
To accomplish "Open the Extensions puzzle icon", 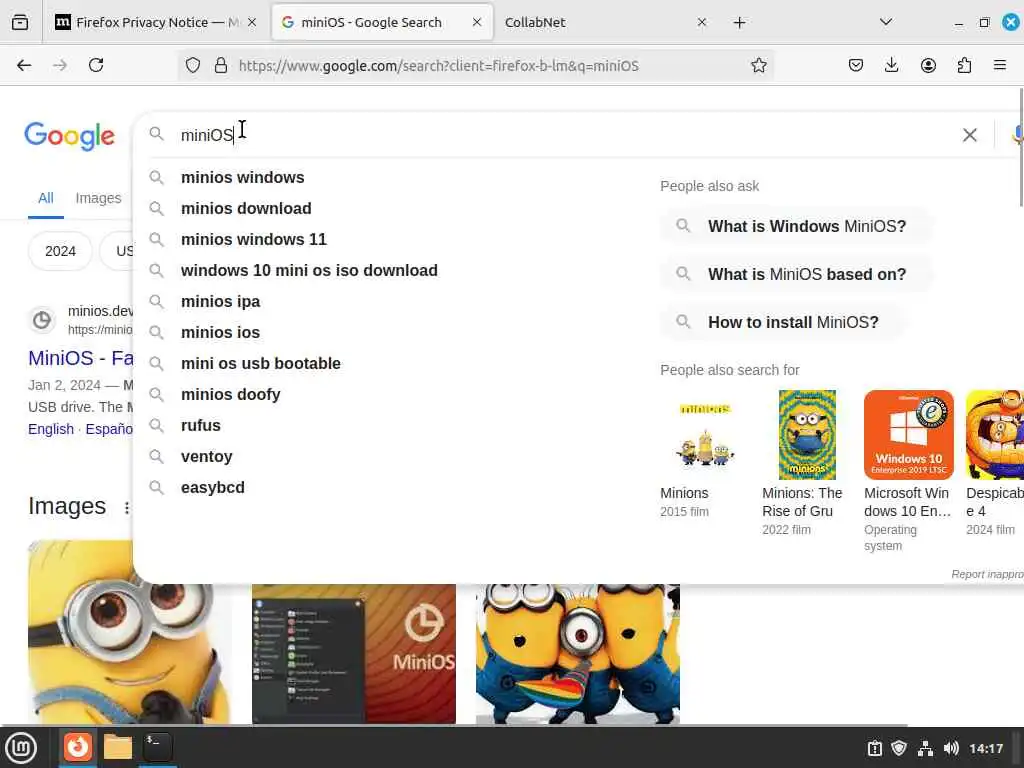I will click(964, 65).
